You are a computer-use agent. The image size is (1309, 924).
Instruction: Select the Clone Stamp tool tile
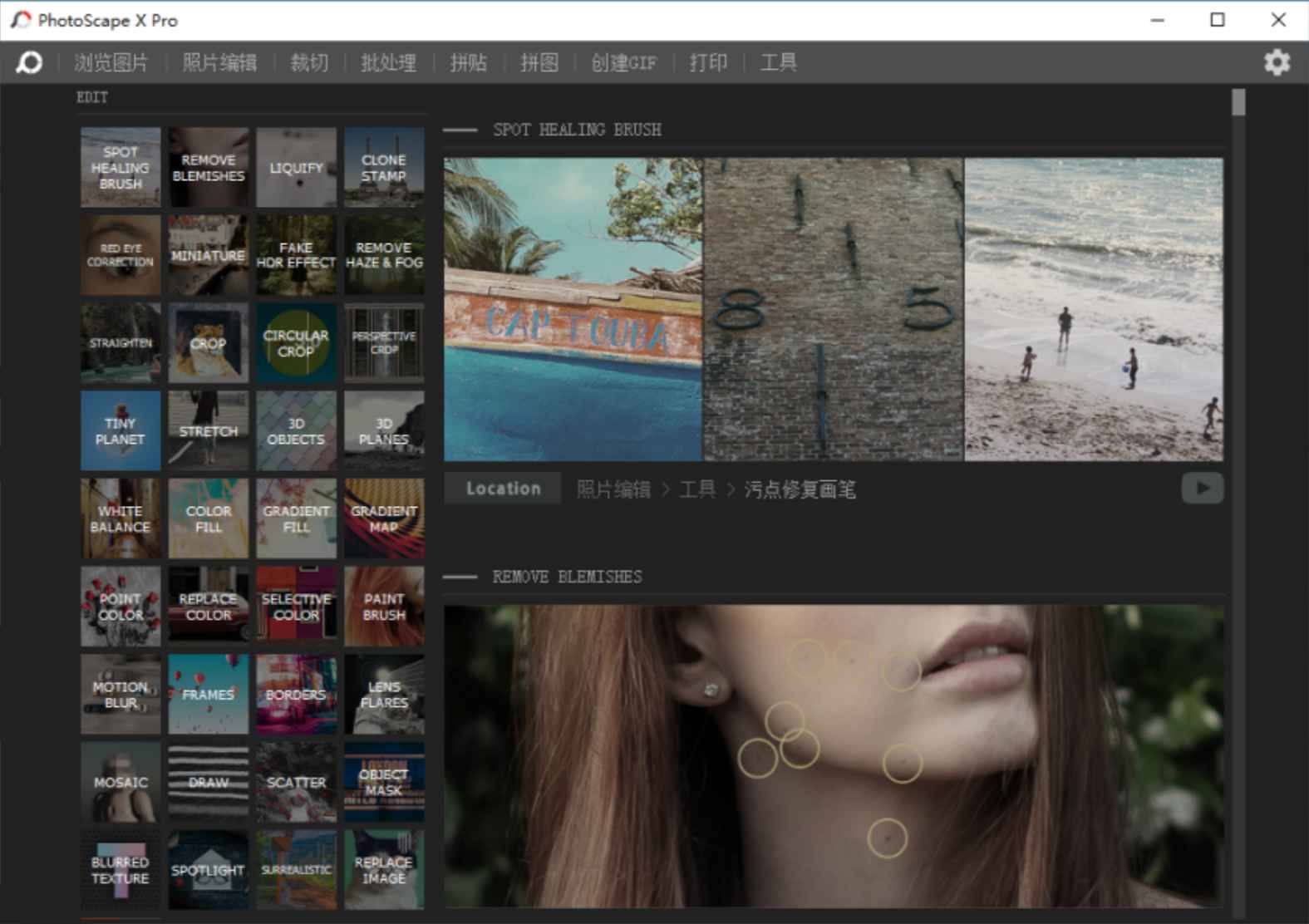pyautogui.click(x=383, y=167)
